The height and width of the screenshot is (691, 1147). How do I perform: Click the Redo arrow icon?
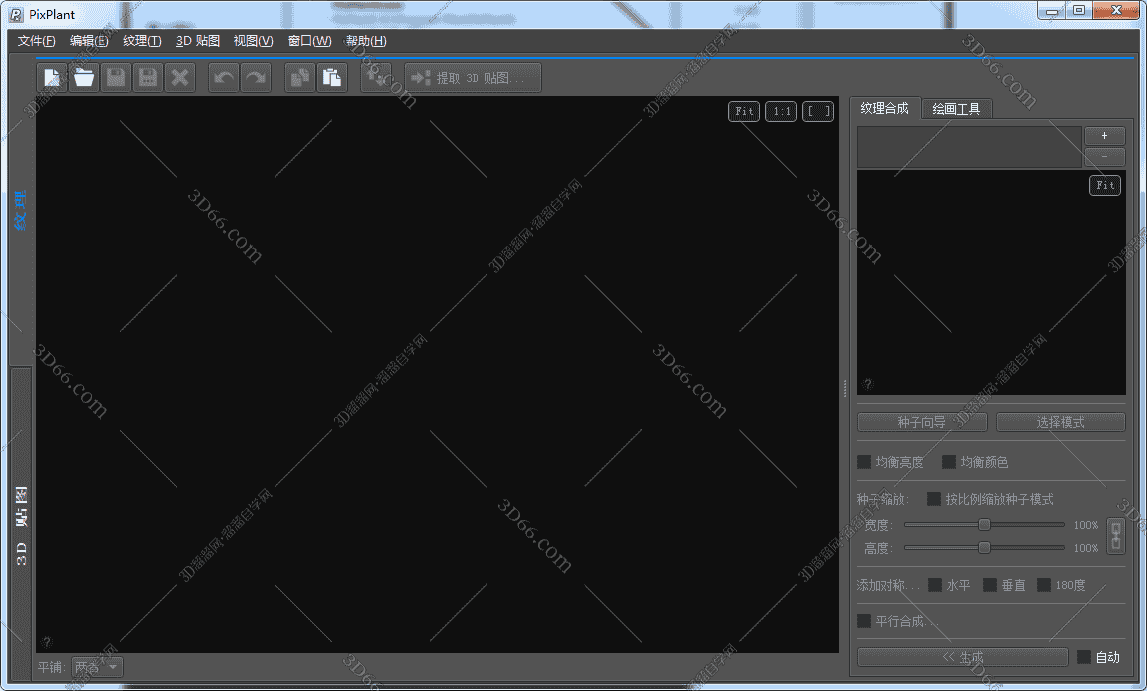coord(256,78)
